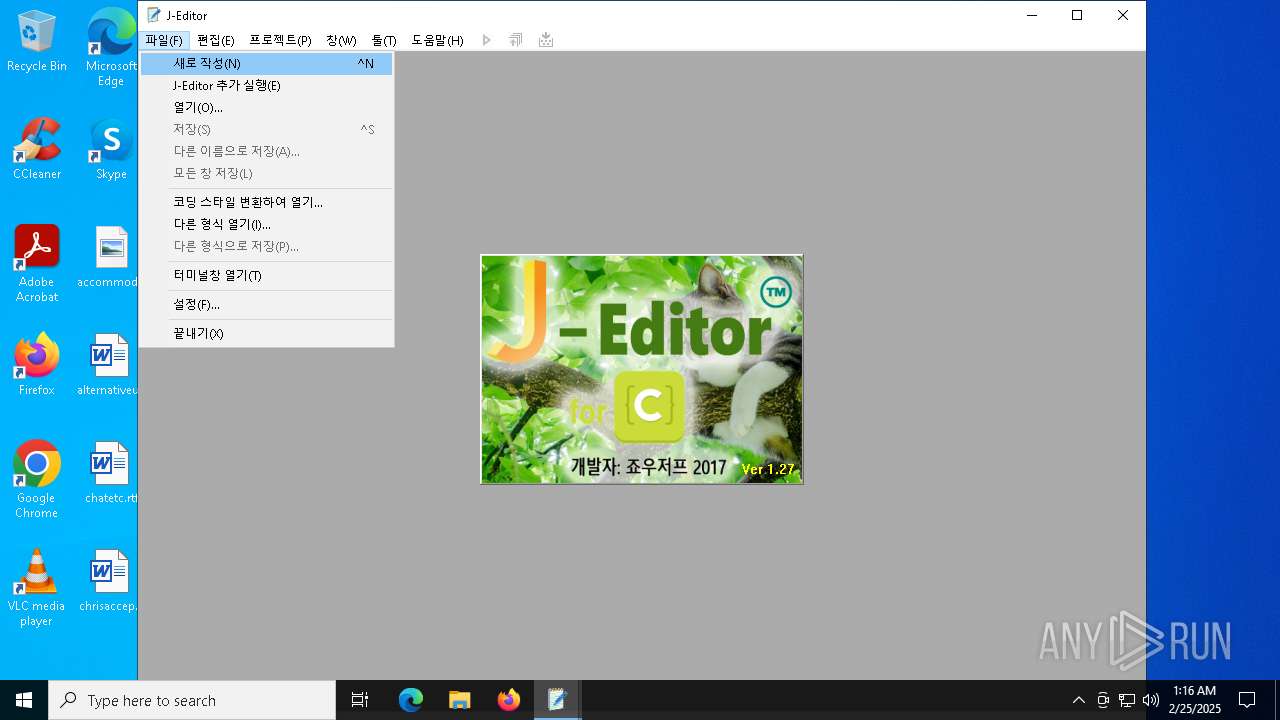
Task: Open Skype desktop shortcut
Action: 111,149
